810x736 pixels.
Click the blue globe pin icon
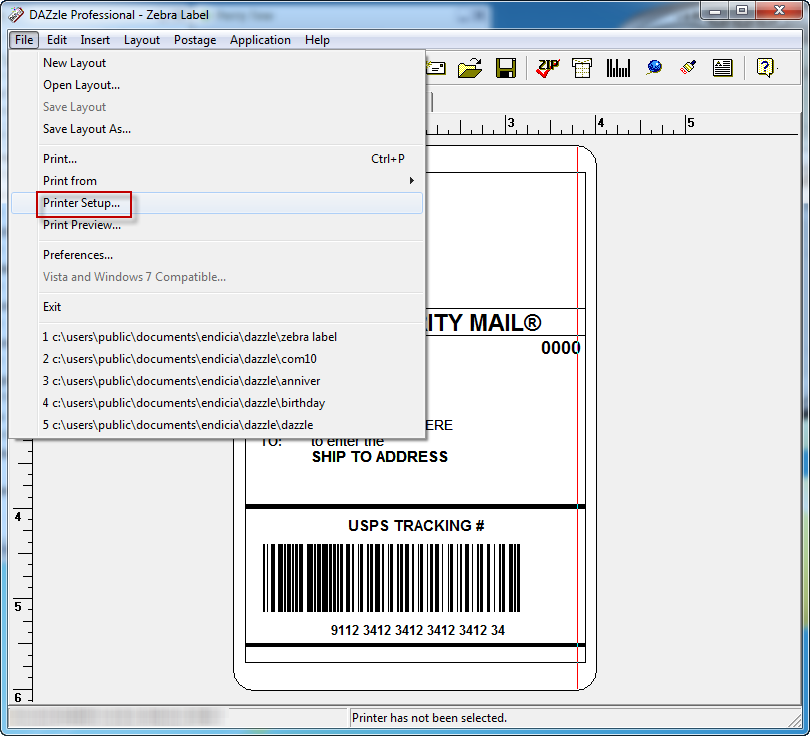tap(654, 68)
